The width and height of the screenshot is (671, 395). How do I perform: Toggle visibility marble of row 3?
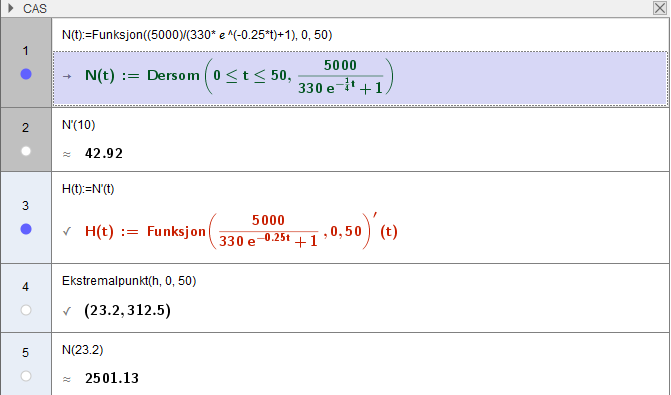[26, 229]
